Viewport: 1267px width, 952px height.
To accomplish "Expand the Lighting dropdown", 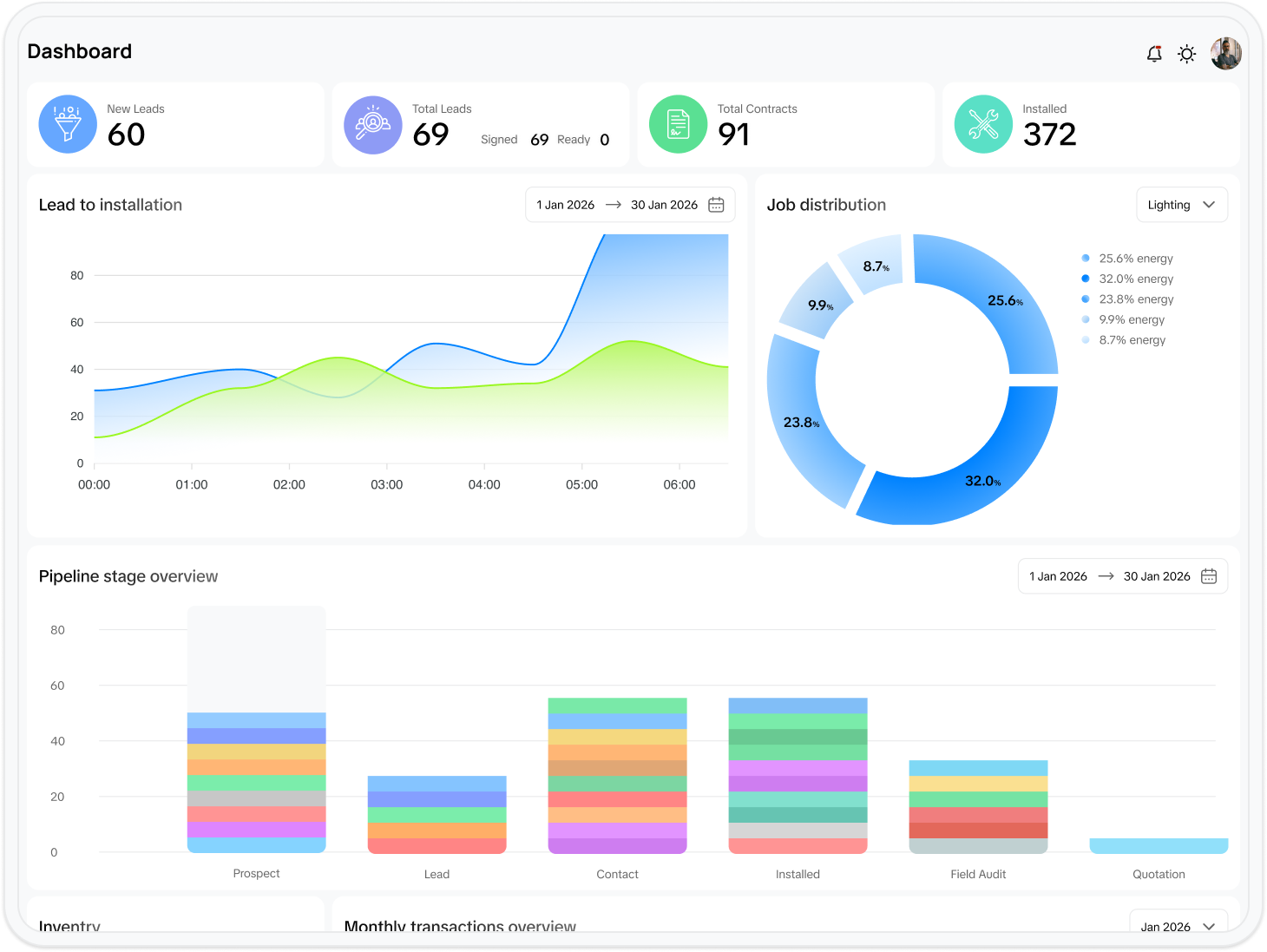I will click(x=1181, y=205).
